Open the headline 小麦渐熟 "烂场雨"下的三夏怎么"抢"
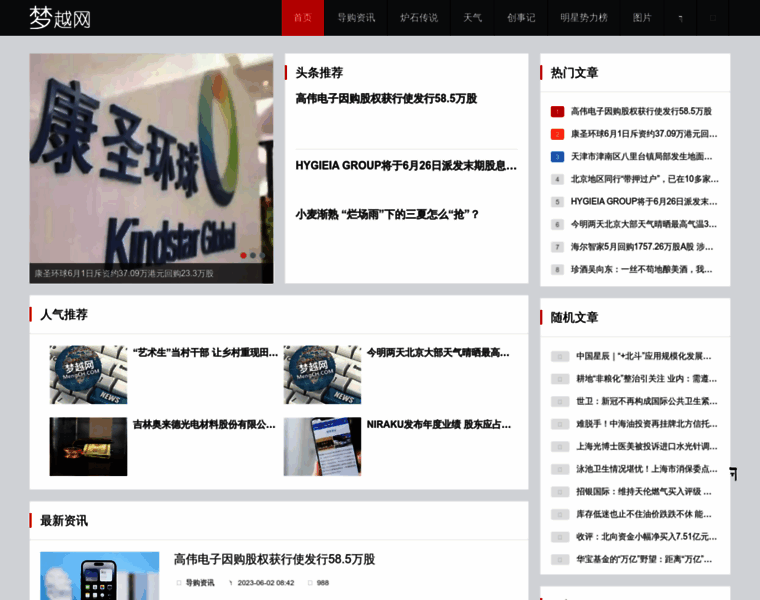This screenshot has height=600, width=760. 387,214
